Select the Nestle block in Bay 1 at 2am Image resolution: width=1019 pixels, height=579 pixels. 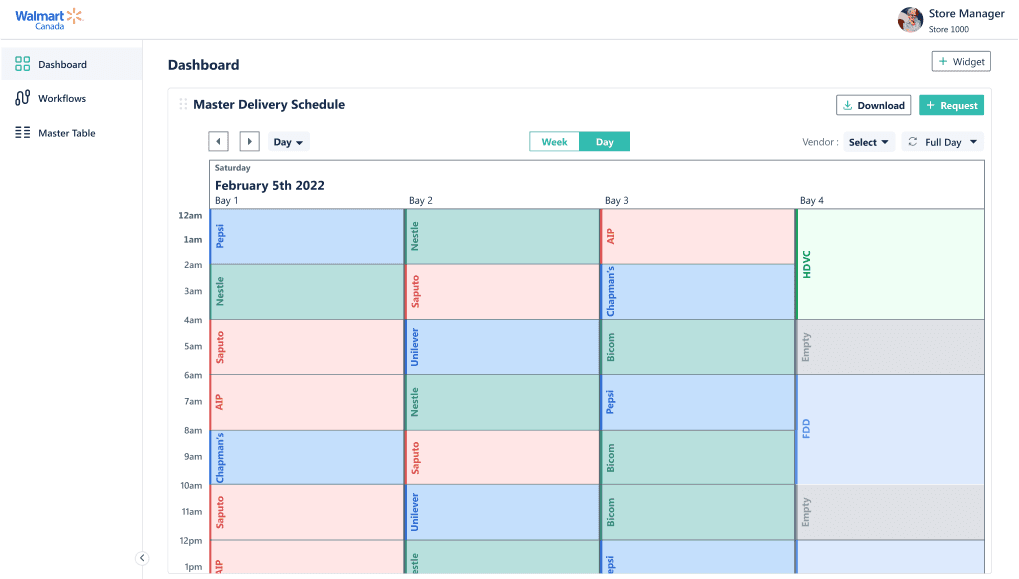coord(307,292)
